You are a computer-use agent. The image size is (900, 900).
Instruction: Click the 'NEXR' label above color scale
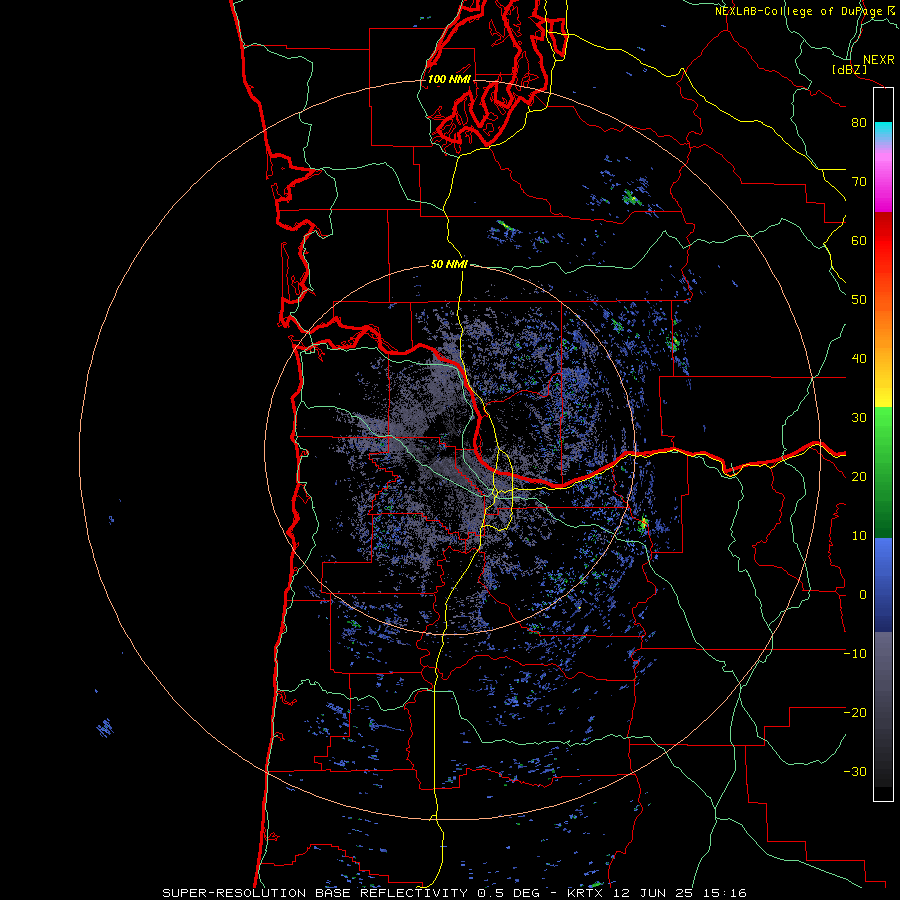click(878, 60)
